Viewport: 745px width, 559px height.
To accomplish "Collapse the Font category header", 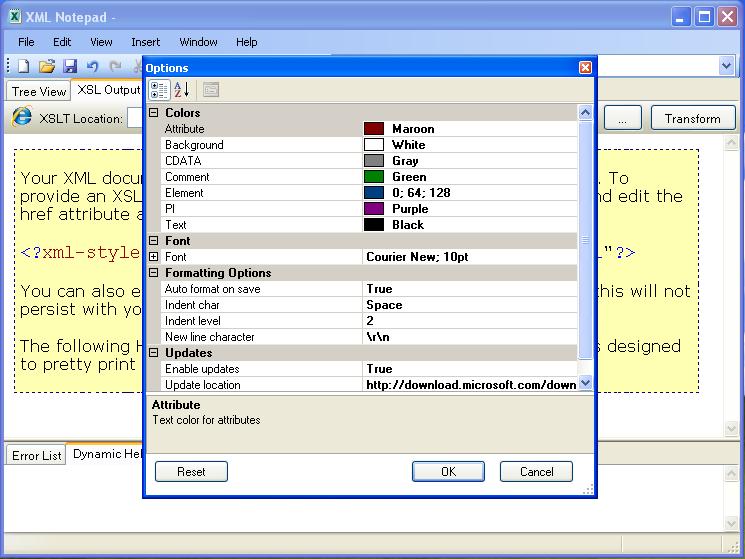I will (x=153, y=240).
